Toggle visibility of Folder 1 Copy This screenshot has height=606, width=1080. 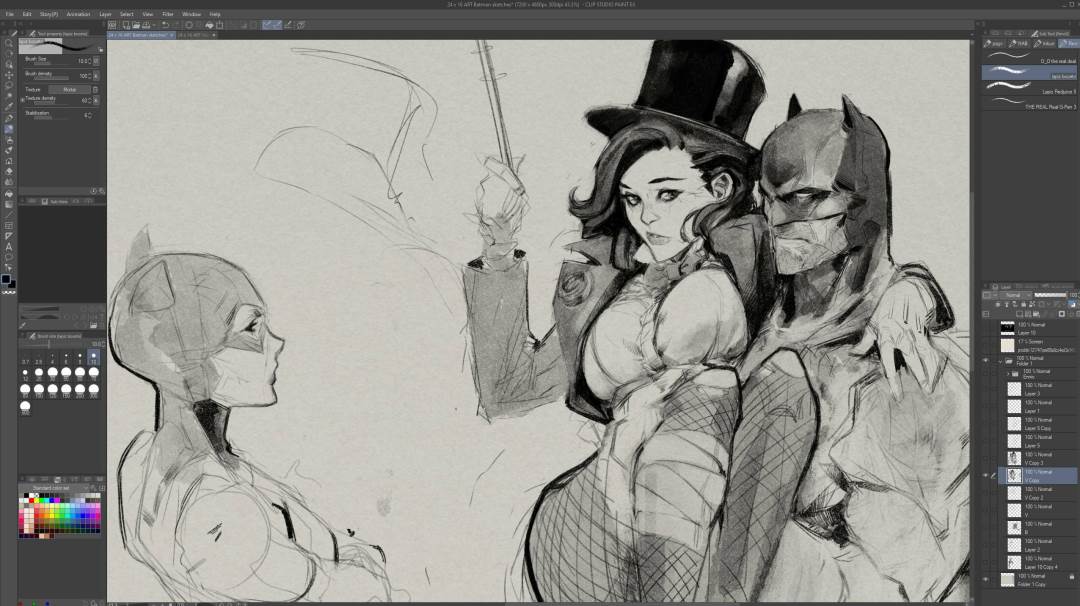(986, 579)
